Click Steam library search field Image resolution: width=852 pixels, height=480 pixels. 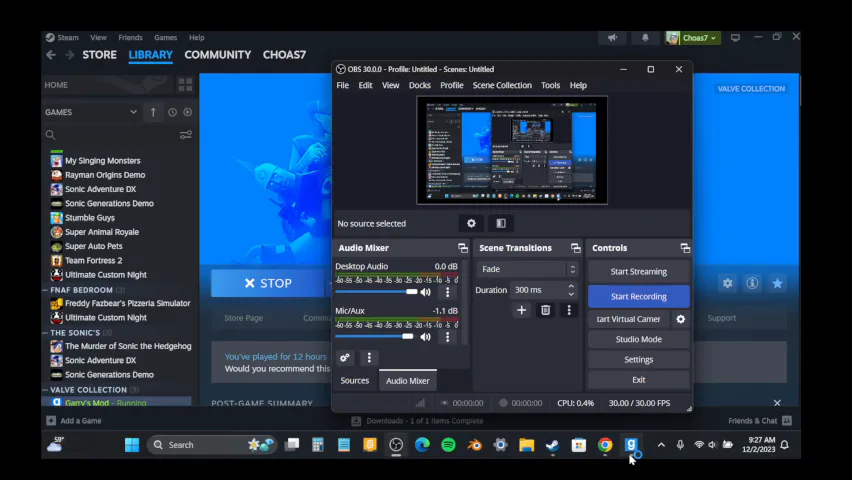coord(111,135)
